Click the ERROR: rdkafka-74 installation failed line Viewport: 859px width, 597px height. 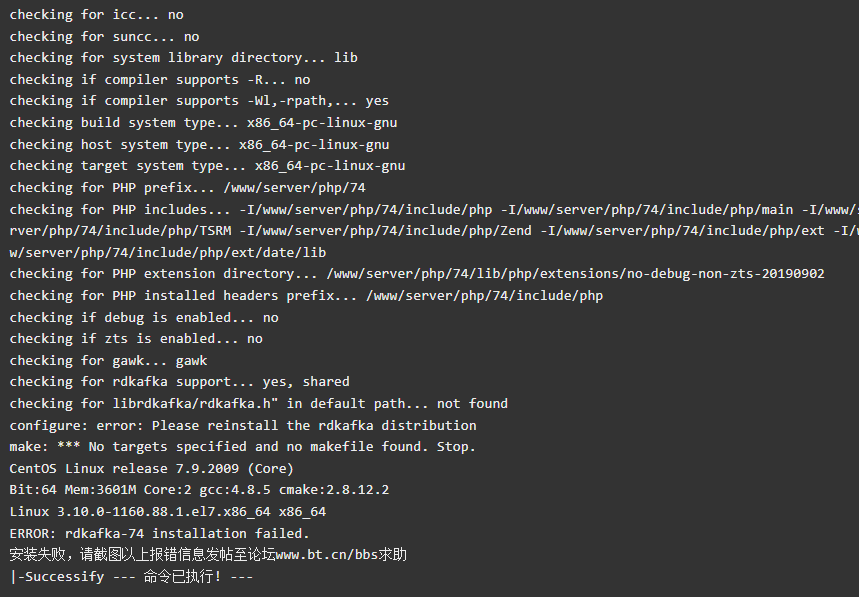click(159, 533)
